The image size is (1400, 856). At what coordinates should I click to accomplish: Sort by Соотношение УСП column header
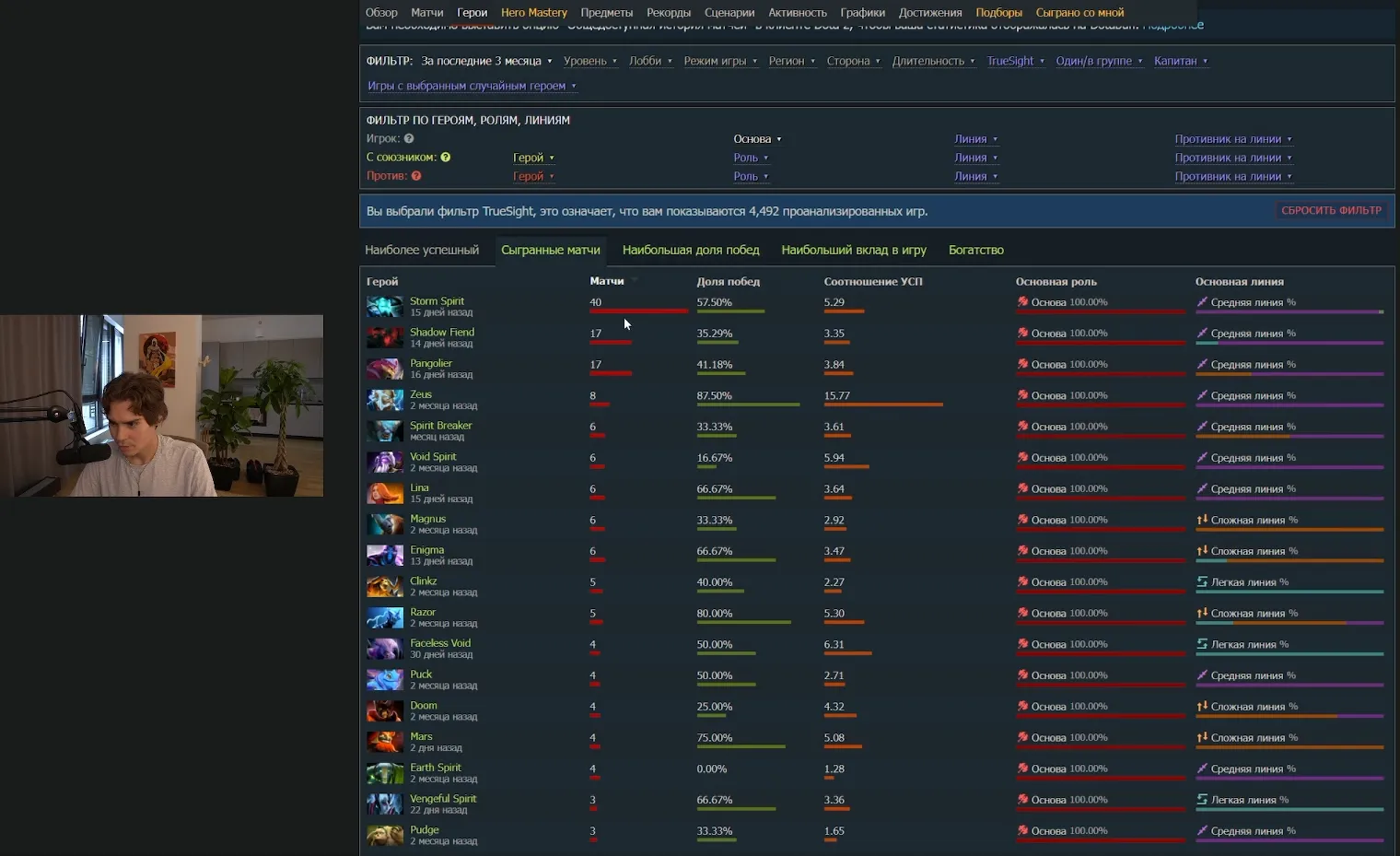point(873,281)
